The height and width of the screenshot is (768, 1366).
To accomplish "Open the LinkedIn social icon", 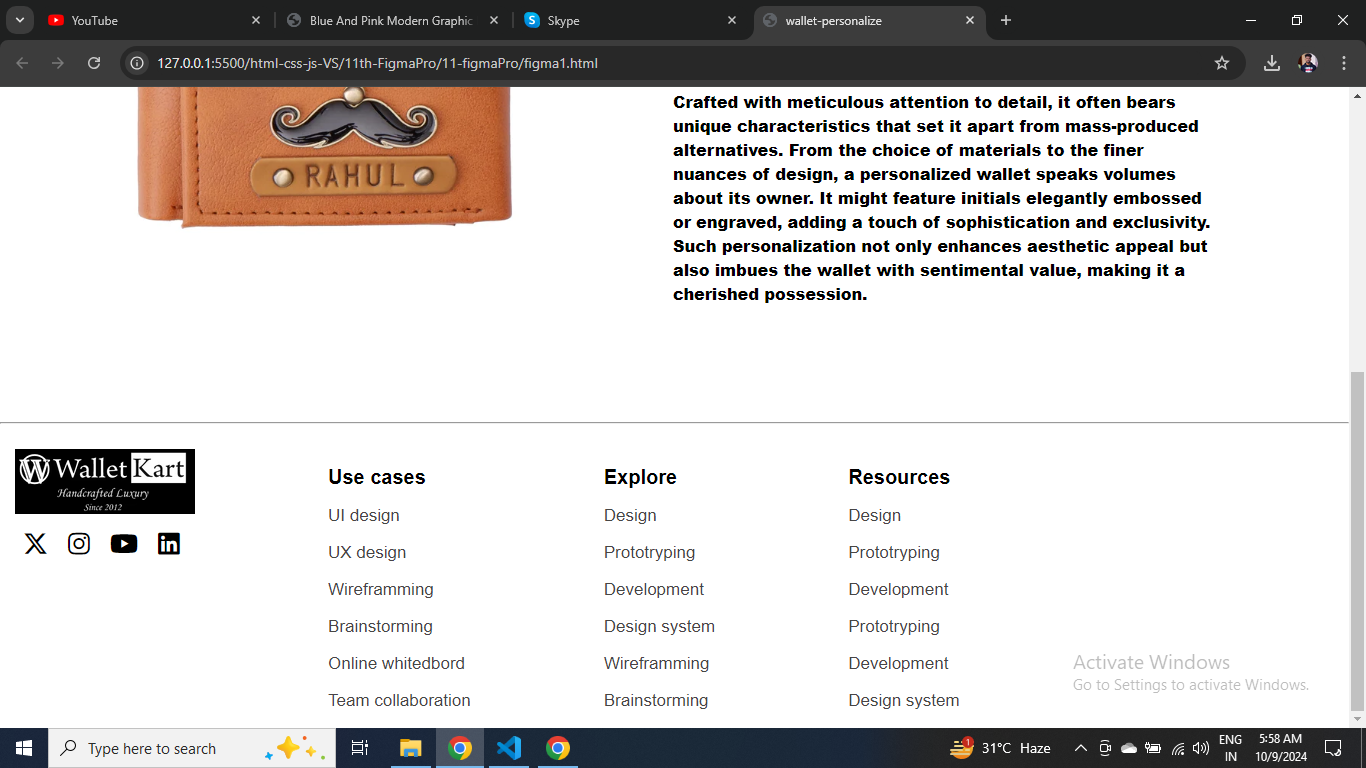I will pyautogui.click(x=169, y=544).
